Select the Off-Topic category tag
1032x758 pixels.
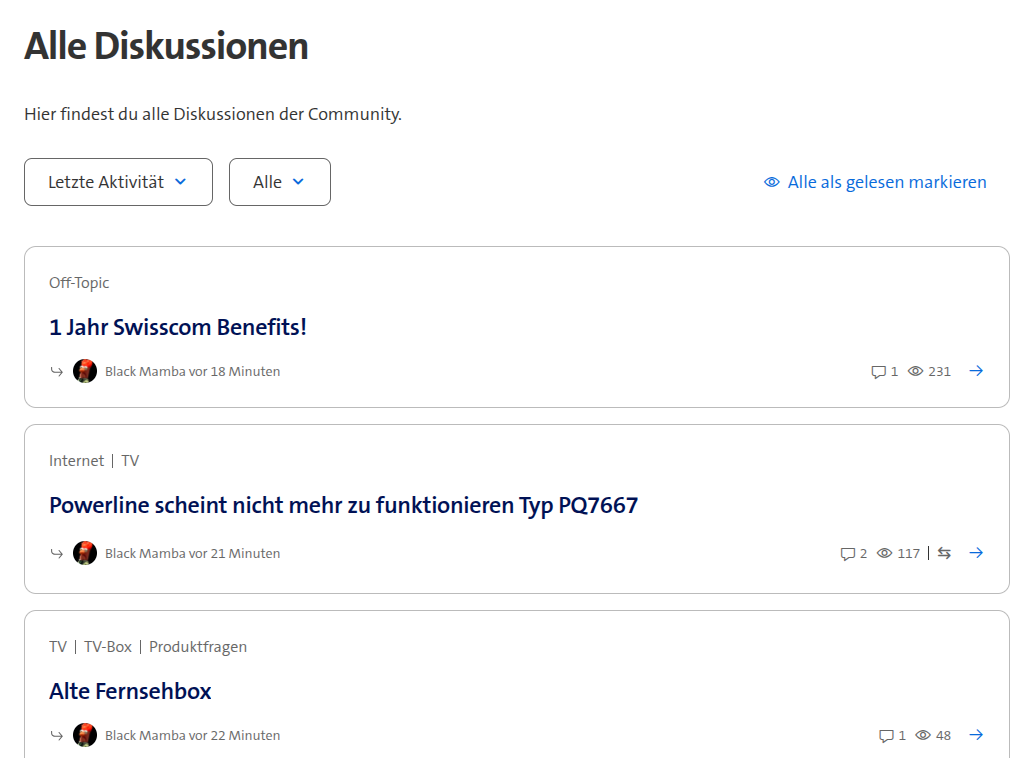[79, 283]
